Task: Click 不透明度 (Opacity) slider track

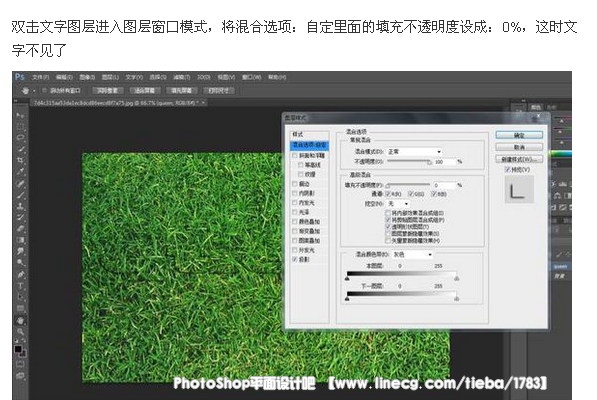Action: point(409,161)
